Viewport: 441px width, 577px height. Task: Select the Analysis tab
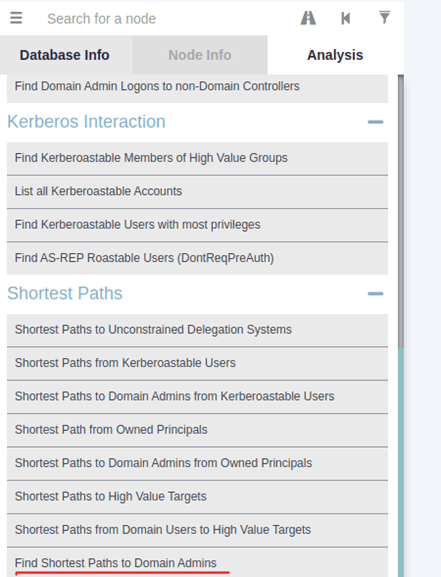pos(335,55)
